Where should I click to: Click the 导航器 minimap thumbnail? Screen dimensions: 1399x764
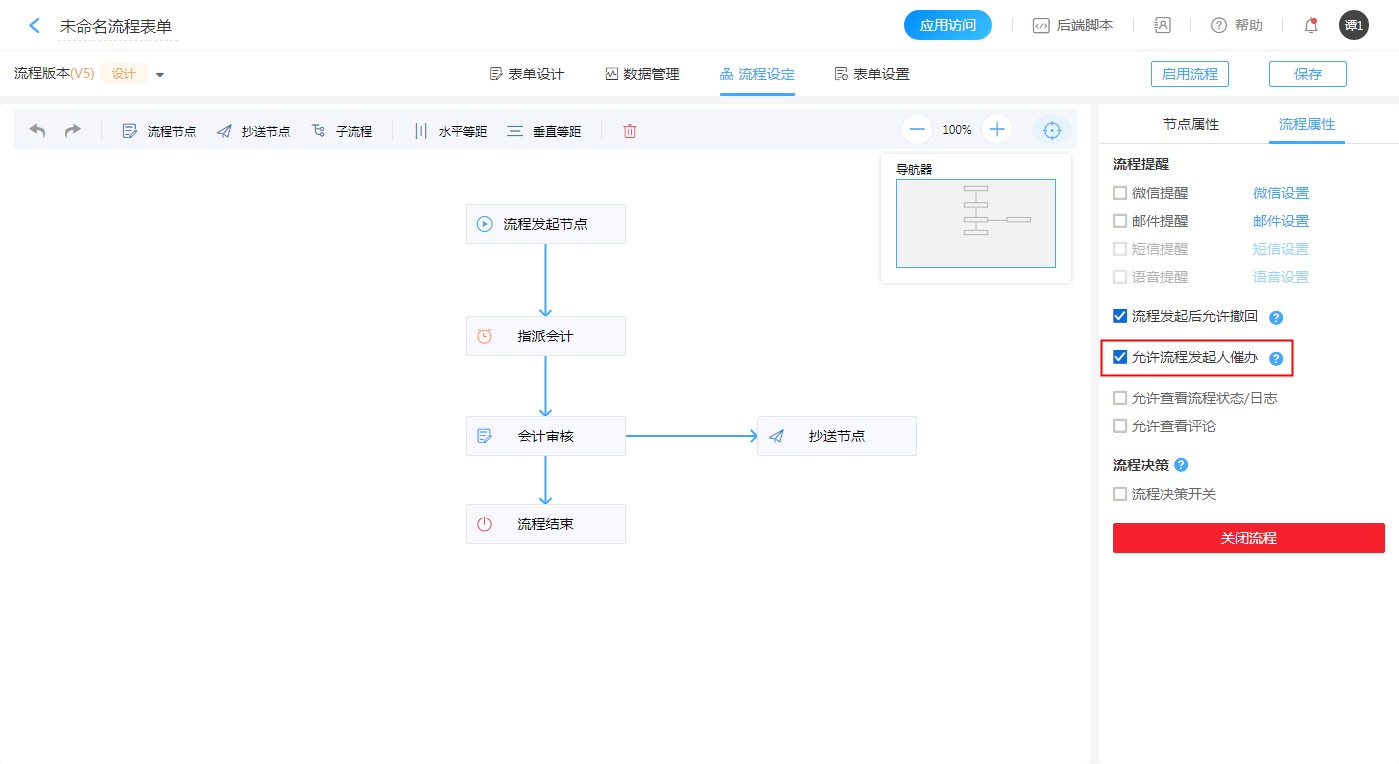(975, 223)
